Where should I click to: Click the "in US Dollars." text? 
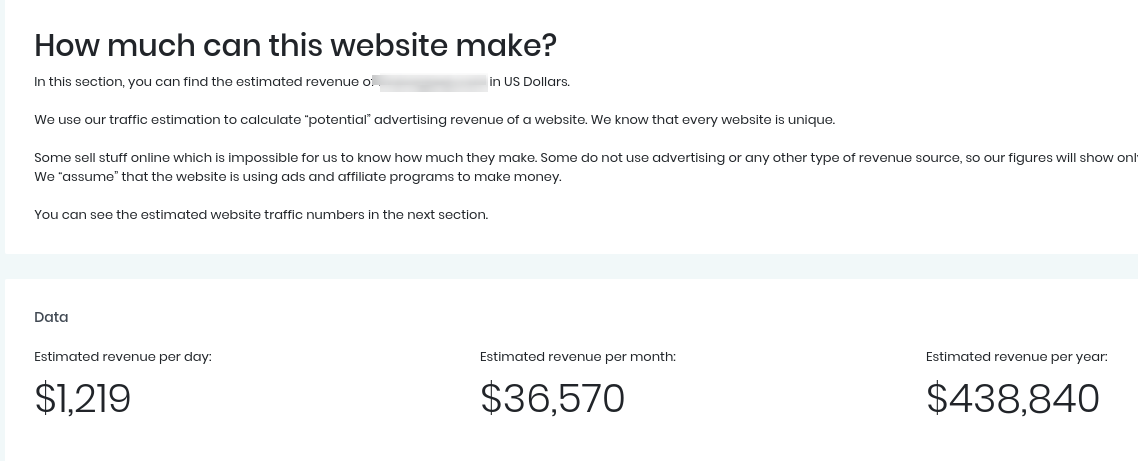click(530, 82)
